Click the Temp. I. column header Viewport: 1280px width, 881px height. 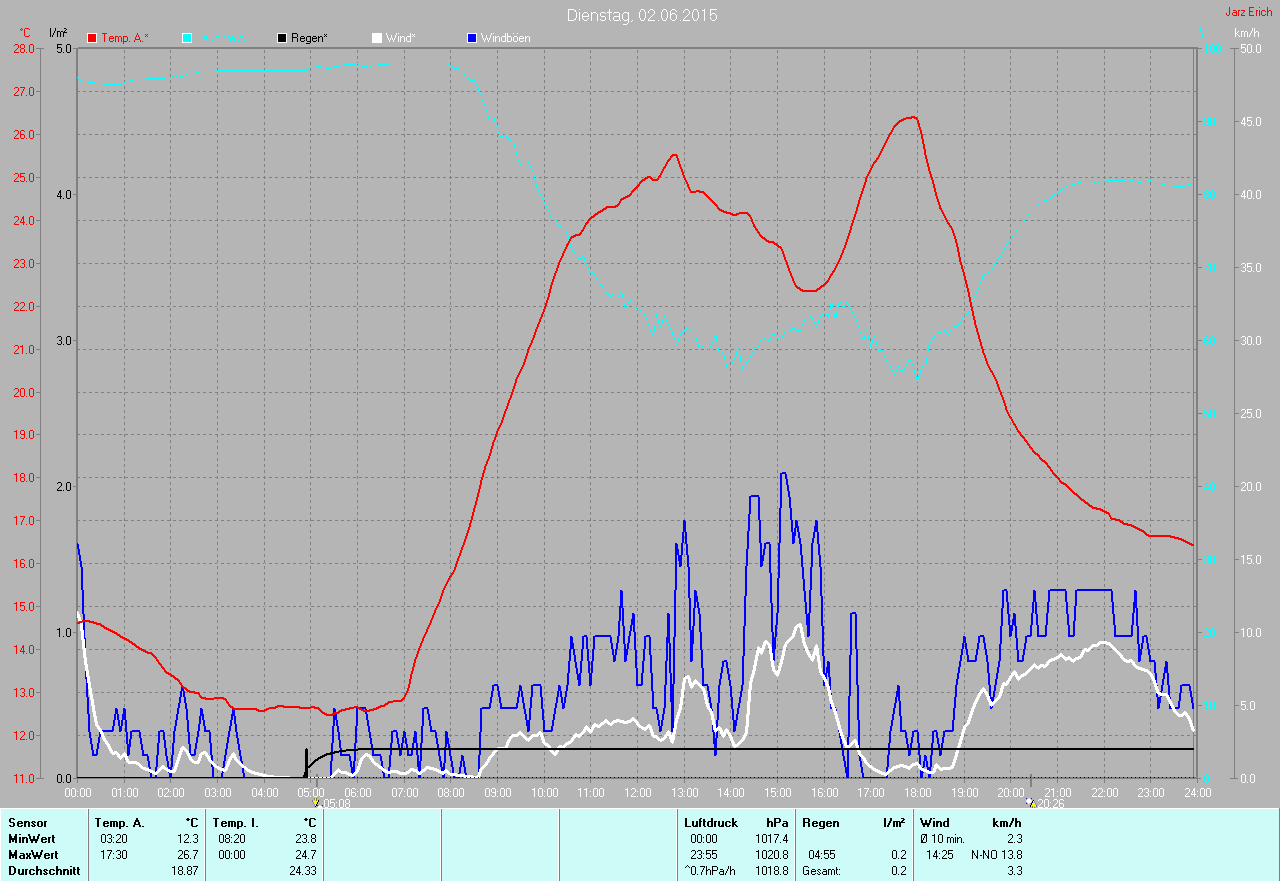point(236,823)
